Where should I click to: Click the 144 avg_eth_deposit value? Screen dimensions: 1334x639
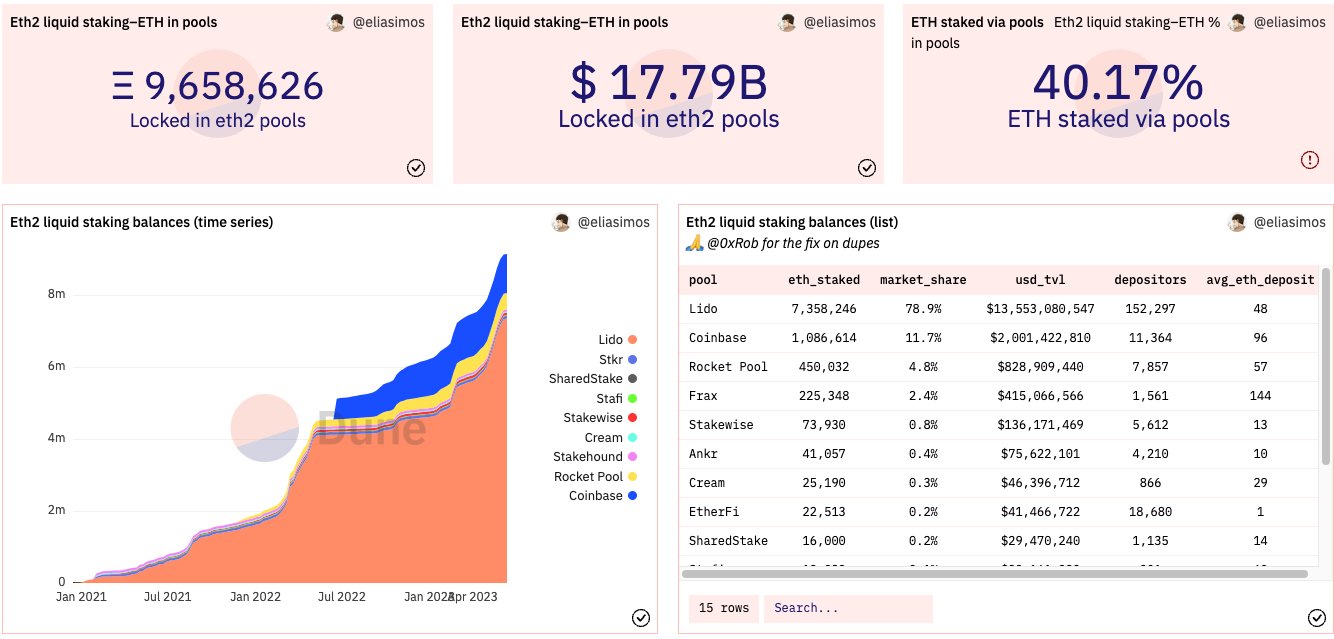[1260, 396]
